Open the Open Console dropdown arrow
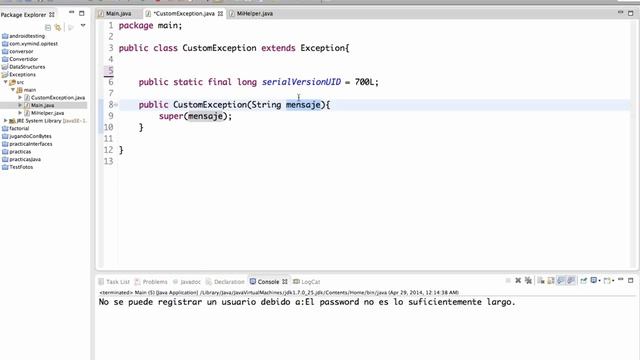This screenshot has width=640, height=360. (x=613, y=280)
